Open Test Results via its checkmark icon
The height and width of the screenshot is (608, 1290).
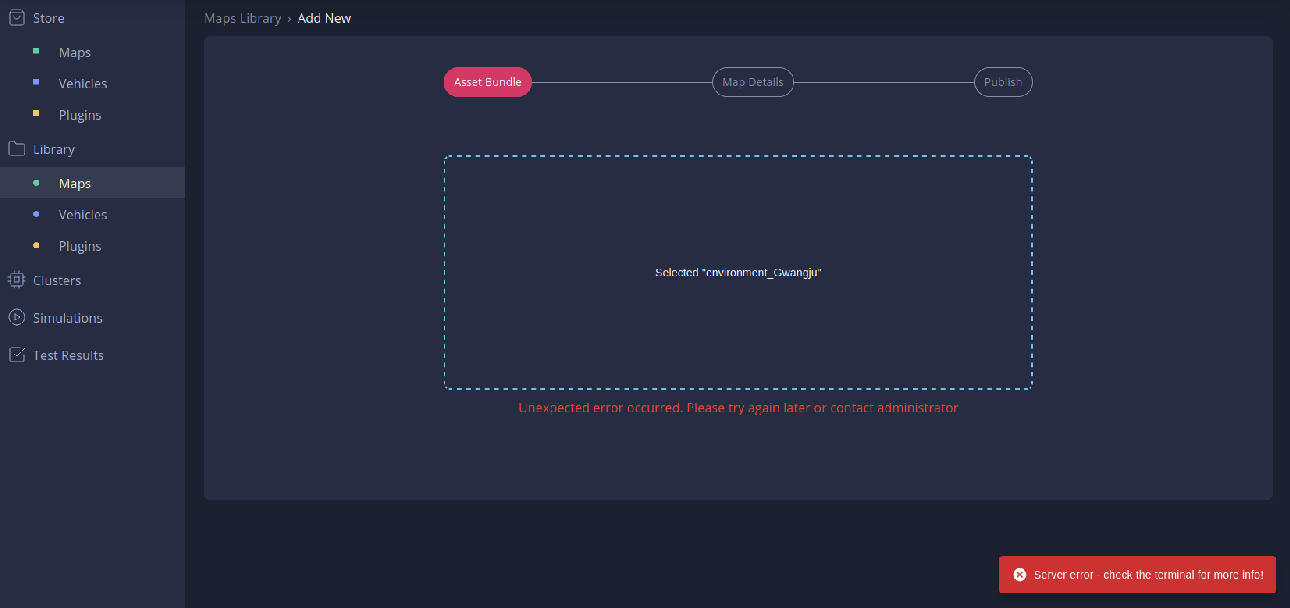[15, 354]
